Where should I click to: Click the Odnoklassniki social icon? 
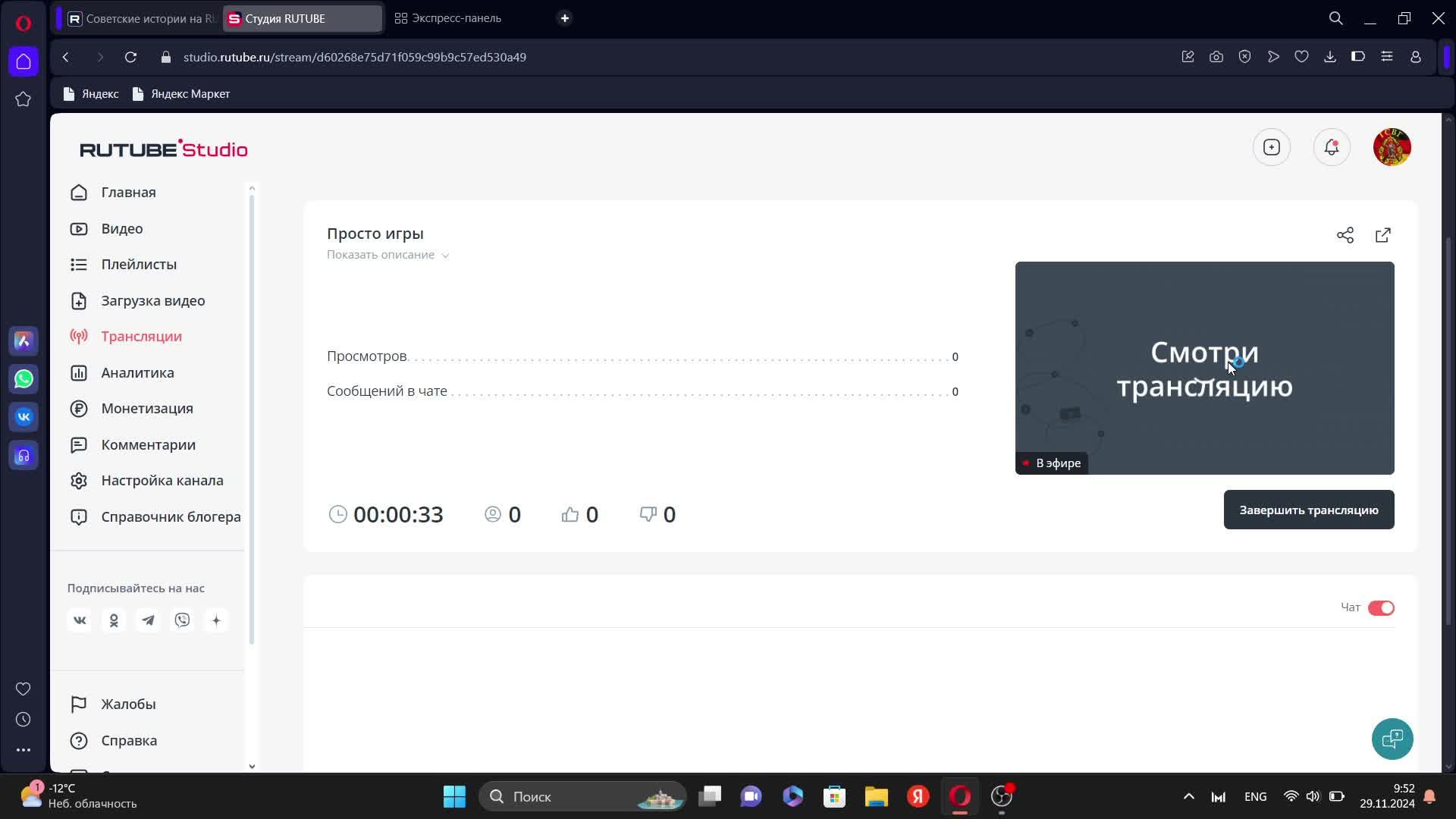coord(114,620)
